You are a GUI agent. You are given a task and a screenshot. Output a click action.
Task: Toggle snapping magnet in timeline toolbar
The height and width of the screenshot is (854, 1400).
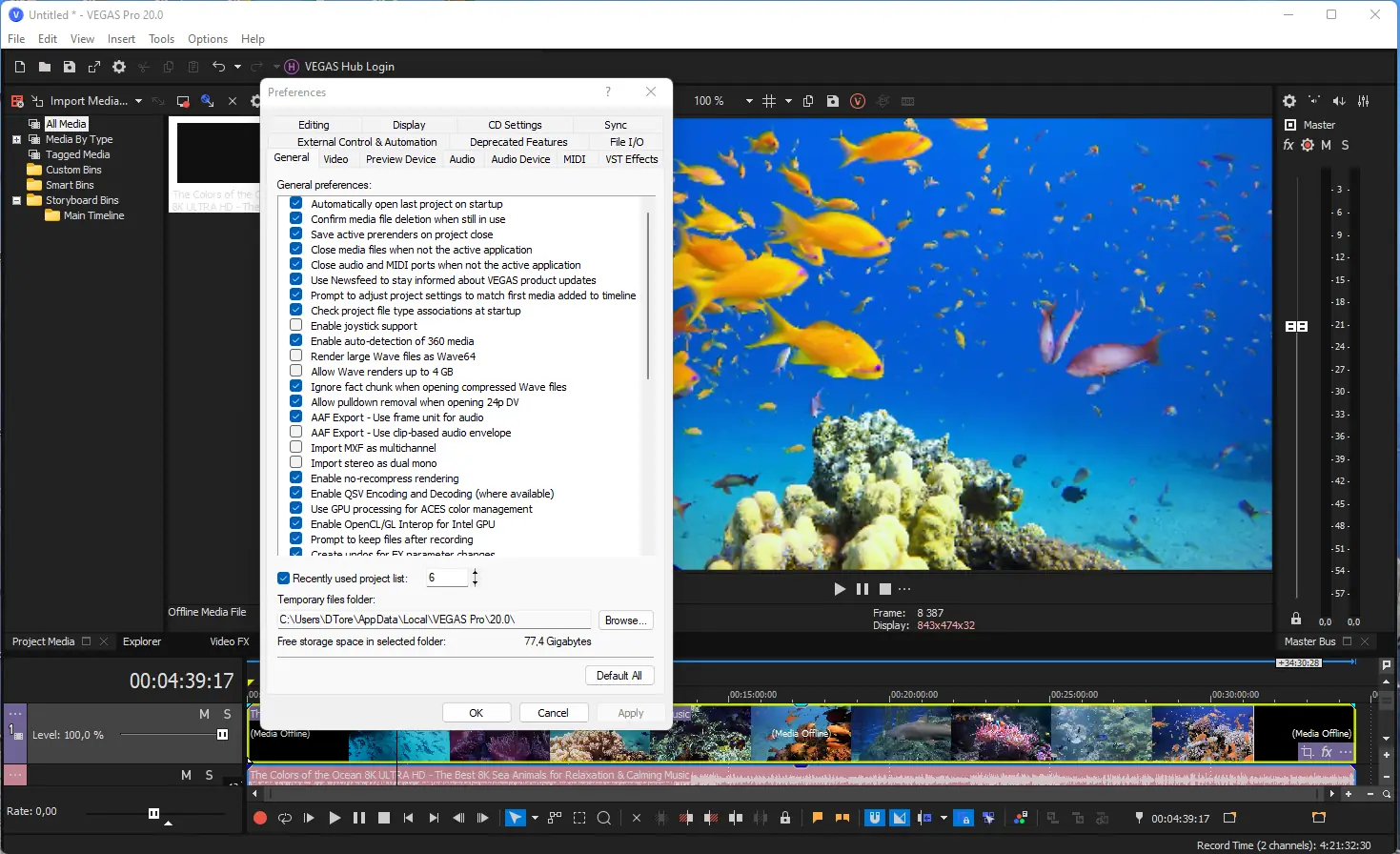tap(875, 818)
